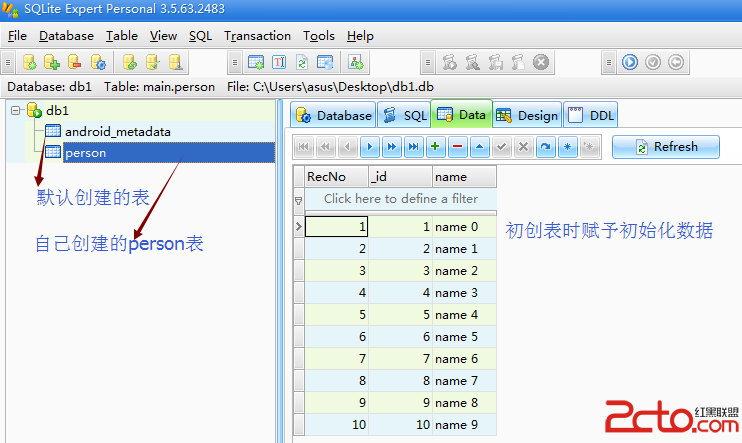Open the SQL menu
The image size is (742, 443).
(200, 36)
